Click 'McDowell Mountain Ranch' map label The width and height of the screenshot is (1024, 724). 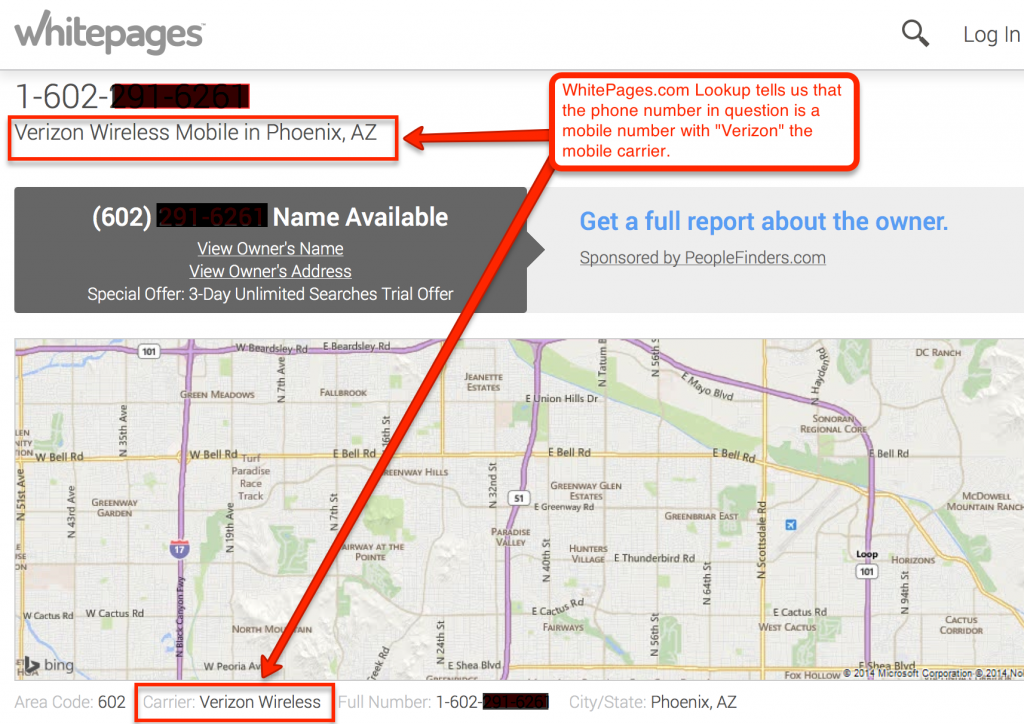point(985,501)
